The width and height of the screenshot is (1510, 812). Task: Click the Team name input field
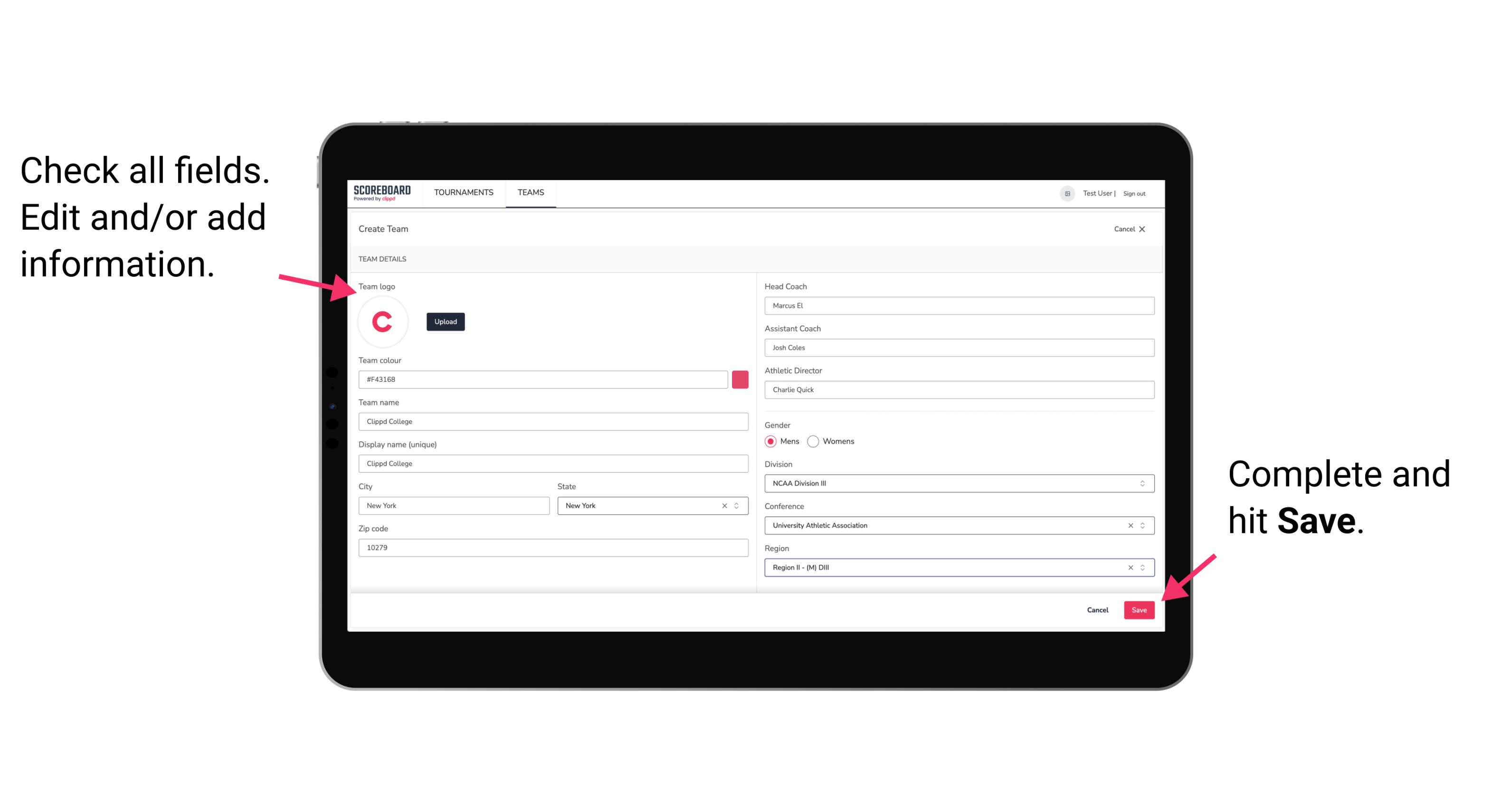click(x=553, y=421)
